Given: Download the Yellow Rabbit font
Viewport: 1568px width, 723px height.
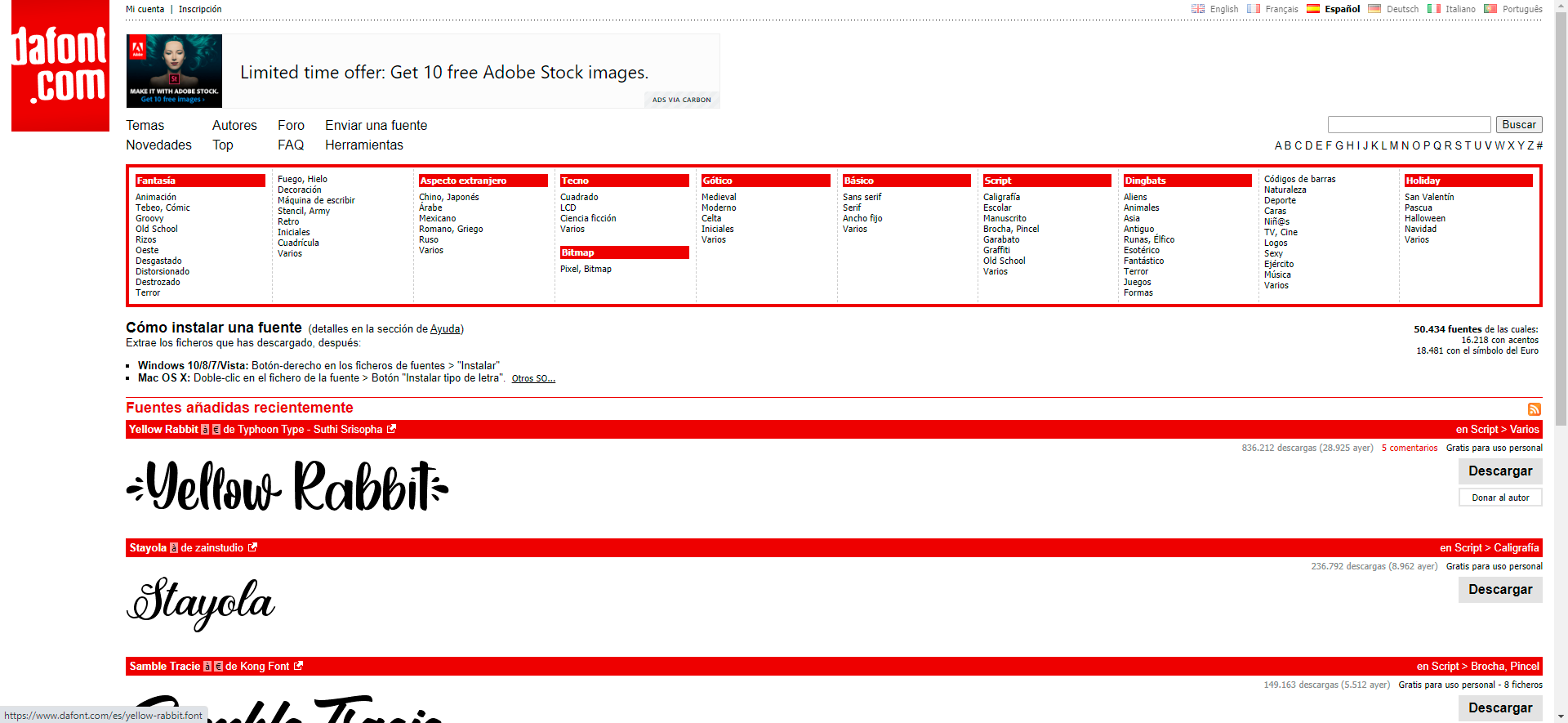Looking at the screenshot, I should pos(1499,471).
